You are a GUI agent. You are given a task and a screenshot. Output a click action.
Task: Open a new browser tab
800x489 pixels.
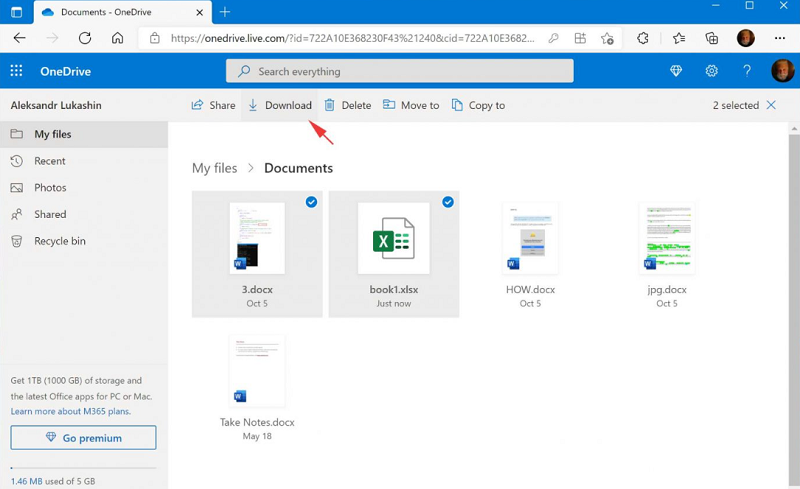pos(225,12)
